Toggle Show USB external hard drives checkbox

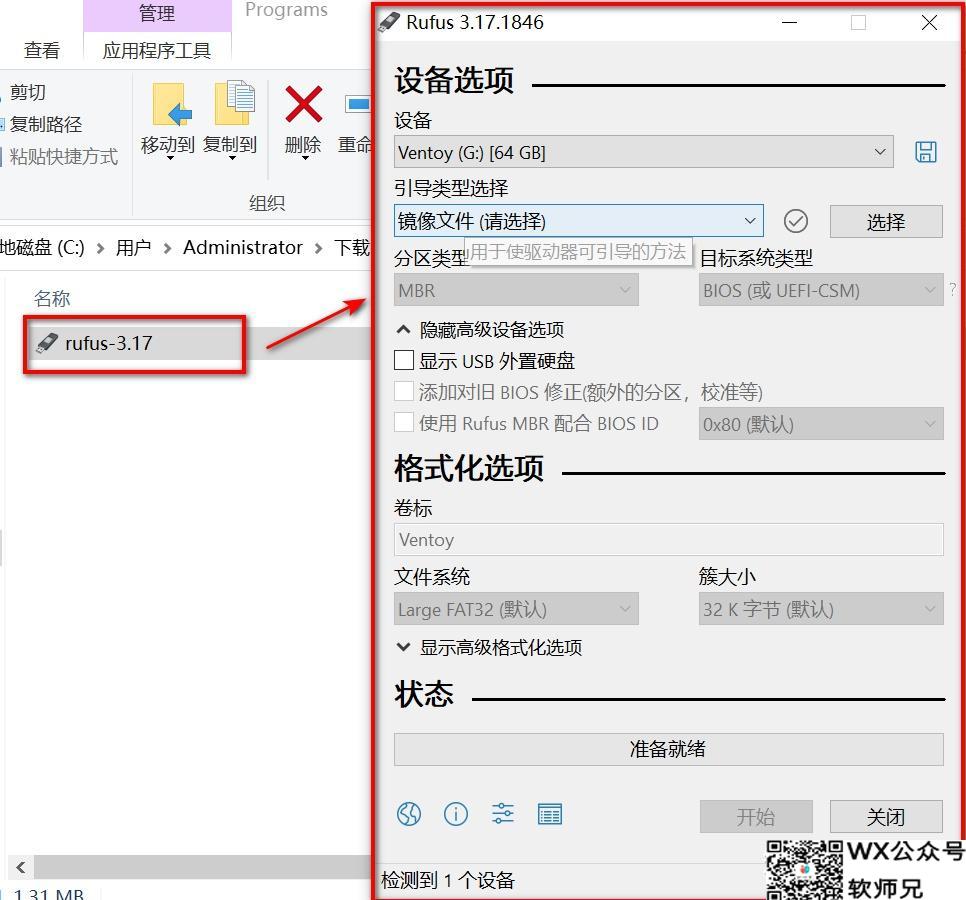coord(404,360)
